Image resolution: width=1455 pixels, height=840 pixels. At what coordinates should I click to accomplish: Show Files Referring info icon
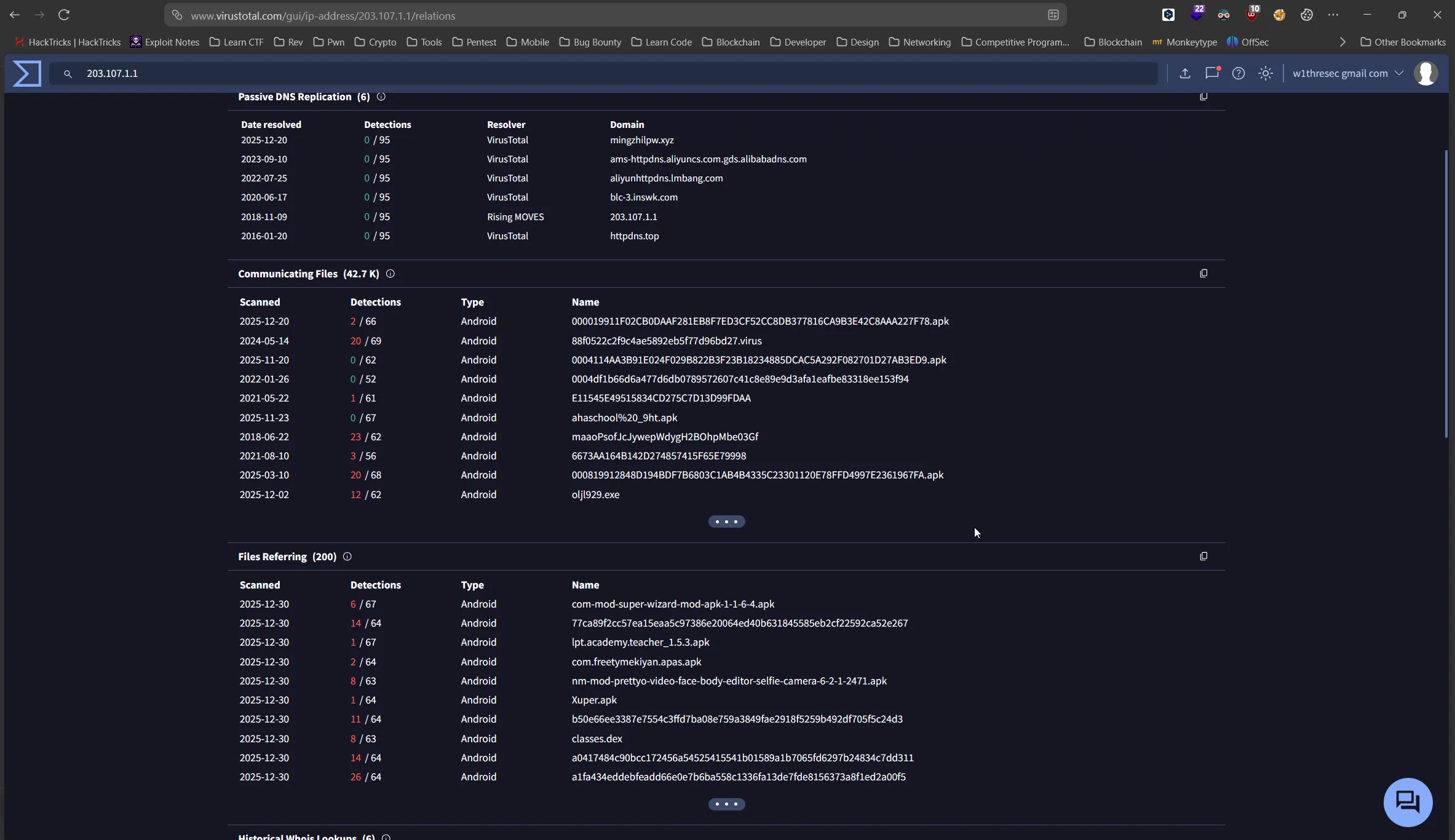click(x=347, y=557)
